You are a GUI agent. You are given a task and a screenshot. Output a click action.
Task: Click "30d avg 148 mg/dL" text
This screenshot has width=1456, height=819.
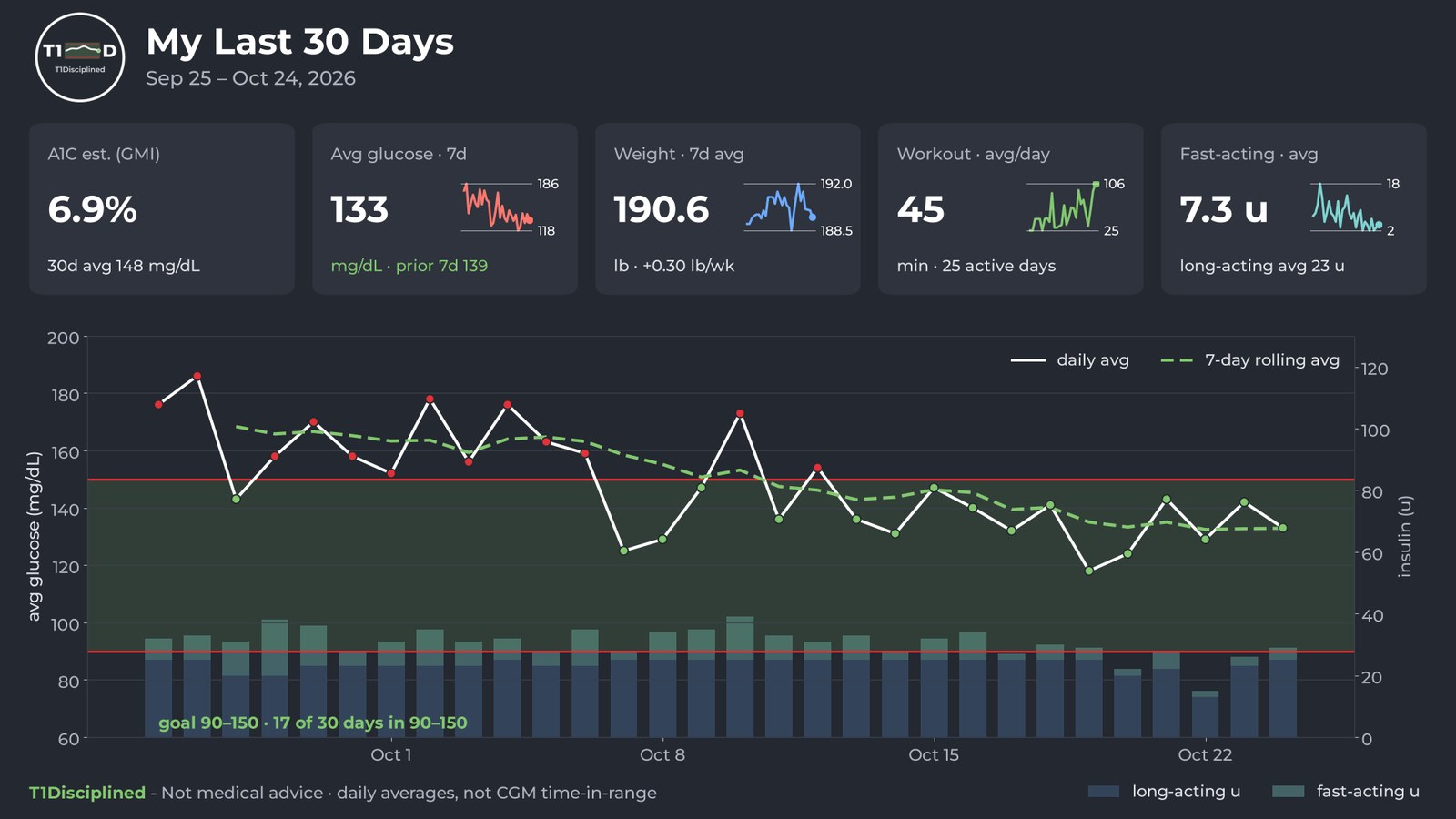[x=124, y=266]
